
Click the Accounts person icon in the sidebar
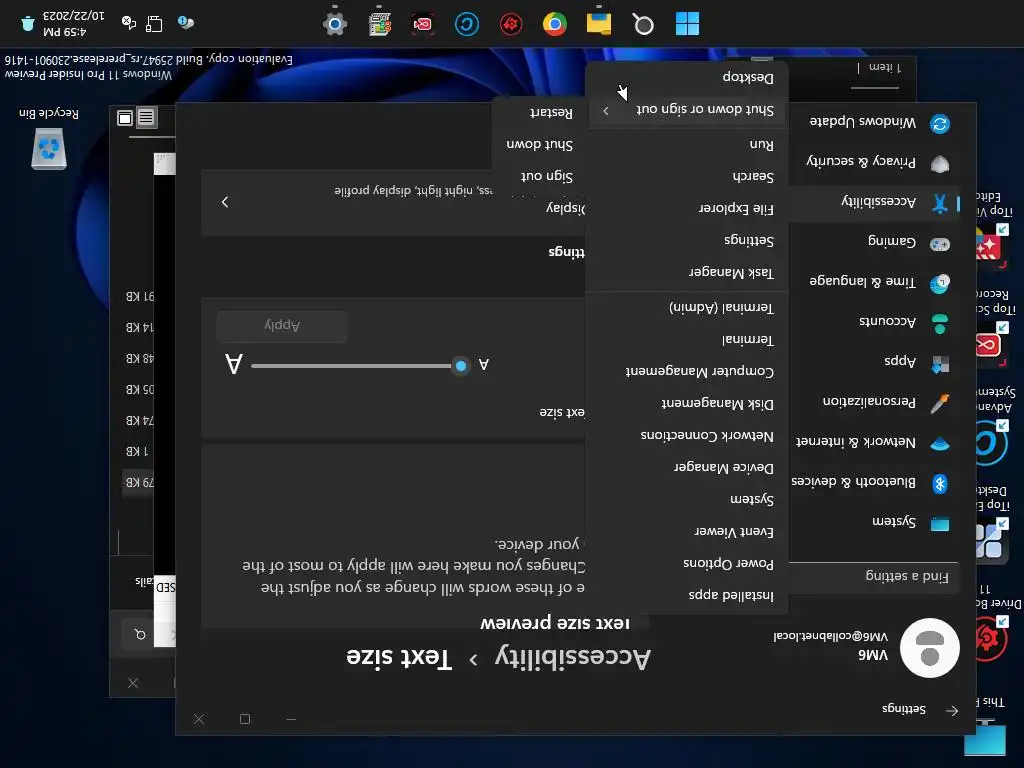940,323
